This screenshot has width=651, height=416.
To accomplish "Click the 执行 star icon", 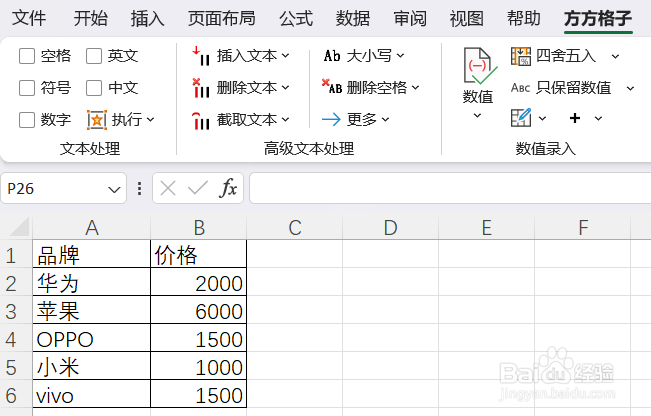I will (97, 120).
